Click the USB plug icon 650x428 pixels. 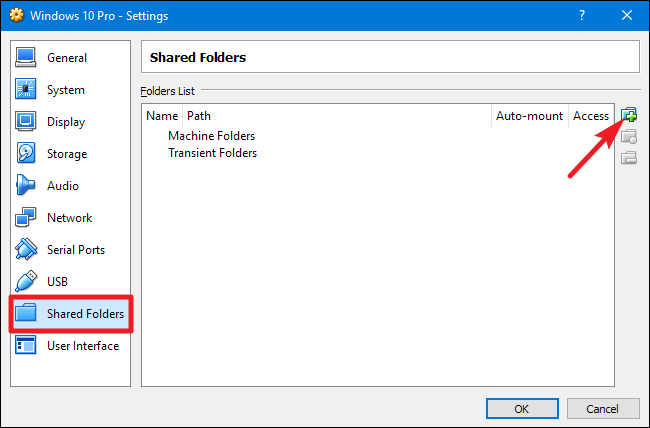[27, 282]
